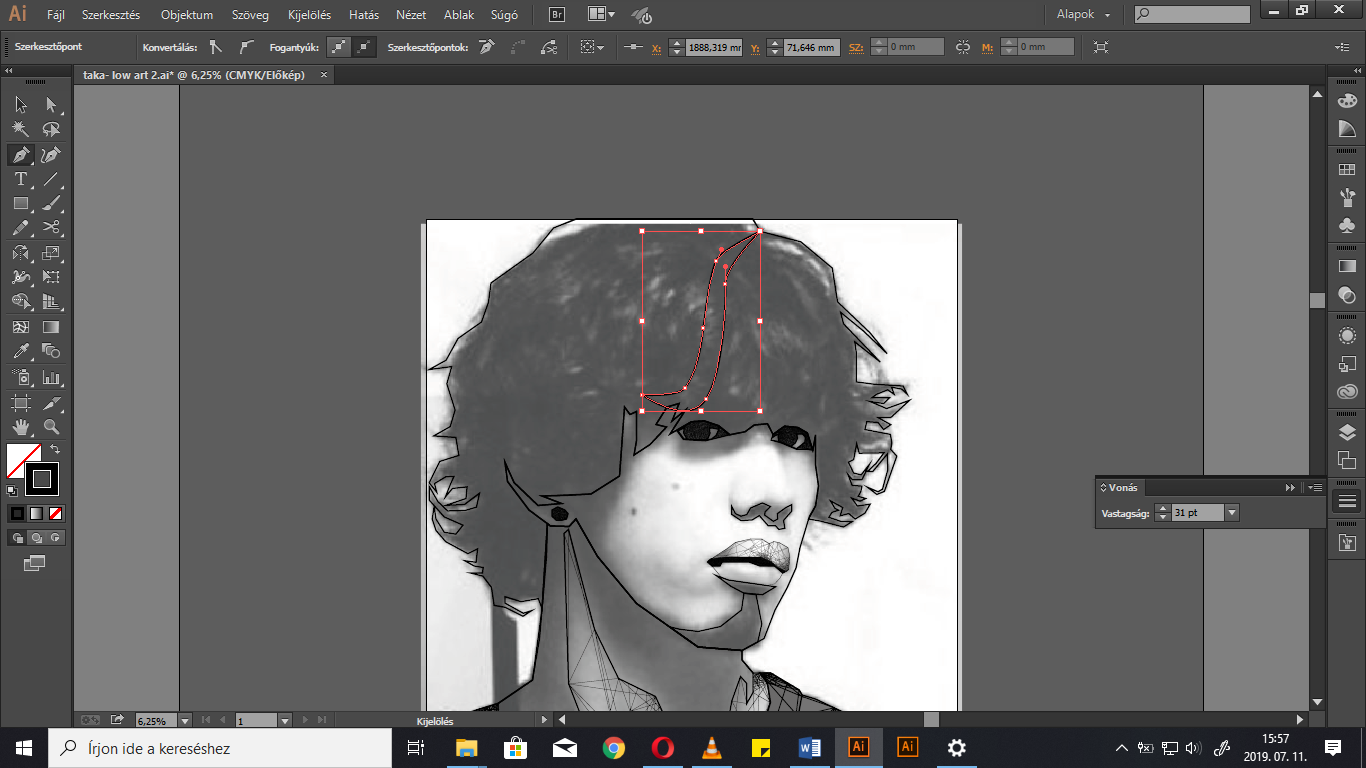Screen dimensions: 1366x768
Task: Click swap fill and stroke arrows
Action: click(55, 450)
